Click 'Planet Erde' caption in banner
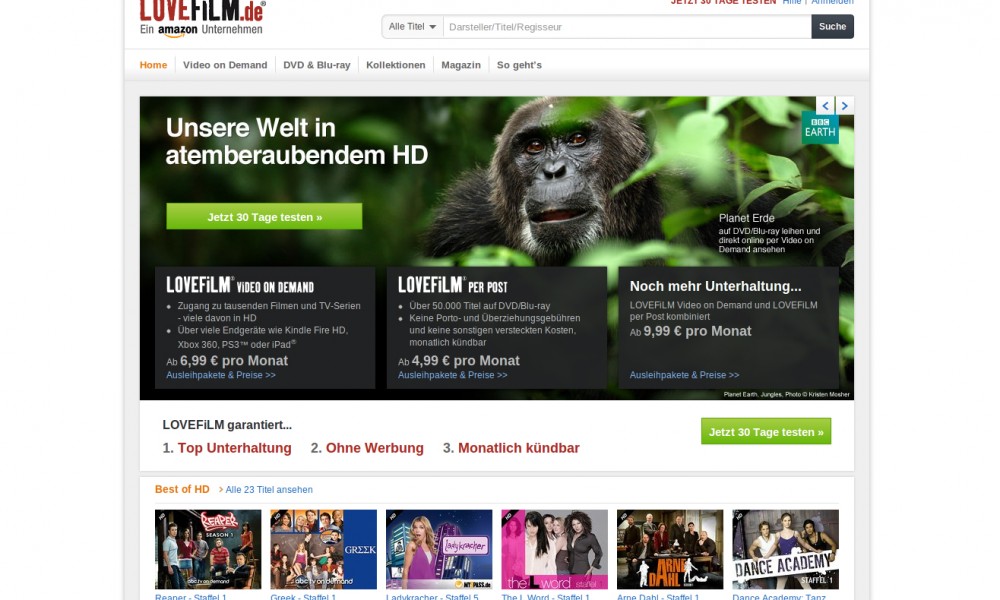The width and height of the screenshot is (1000, 600). [746, 218]
